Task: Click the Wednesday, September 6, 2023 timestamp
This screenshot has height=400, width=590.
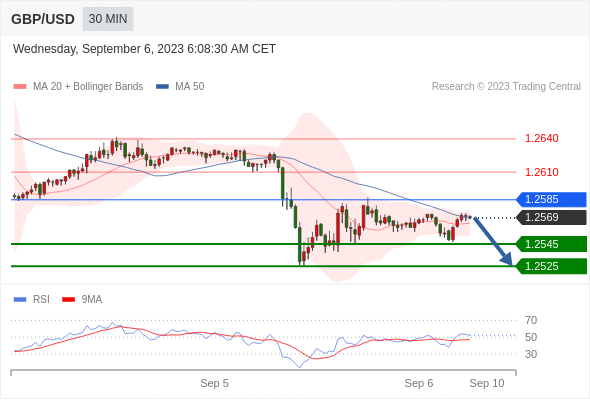Action: click(x=144, y=49)
